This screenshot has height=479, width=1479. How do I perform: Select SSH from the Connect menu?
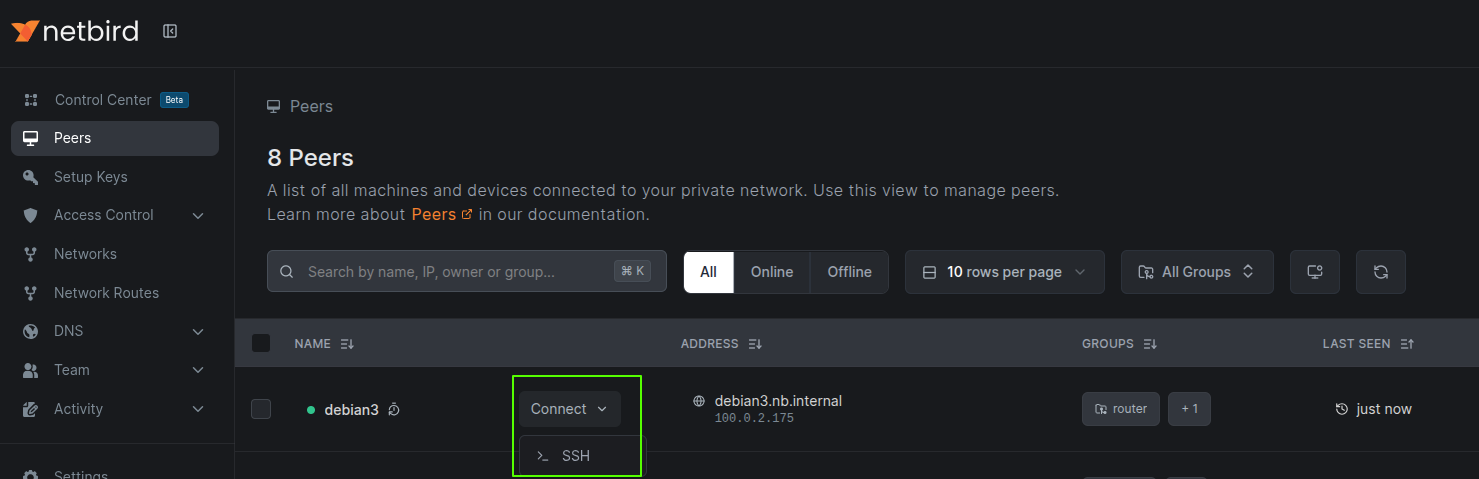575,456
